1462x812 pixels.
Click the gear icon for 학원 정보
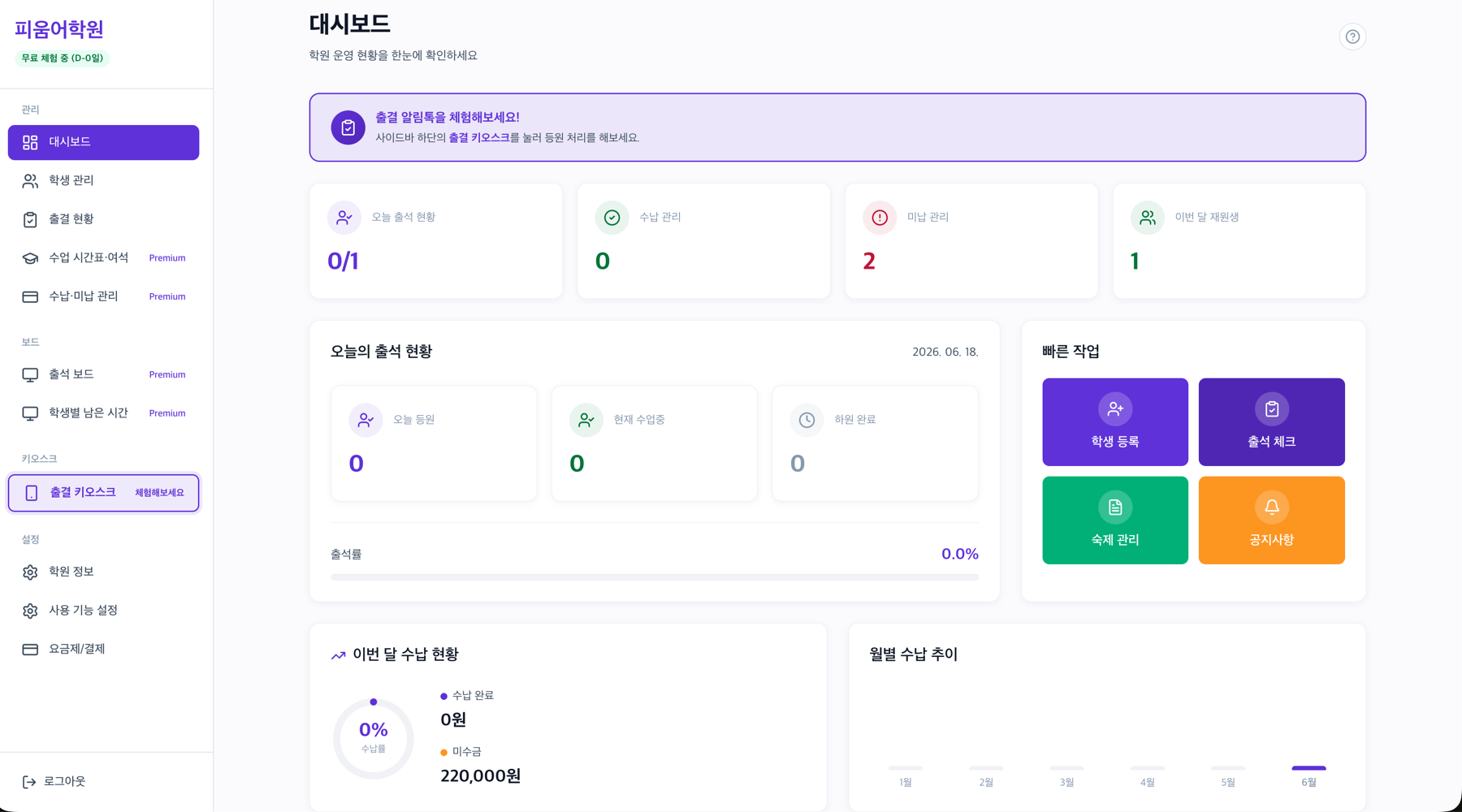pos(30,572)
